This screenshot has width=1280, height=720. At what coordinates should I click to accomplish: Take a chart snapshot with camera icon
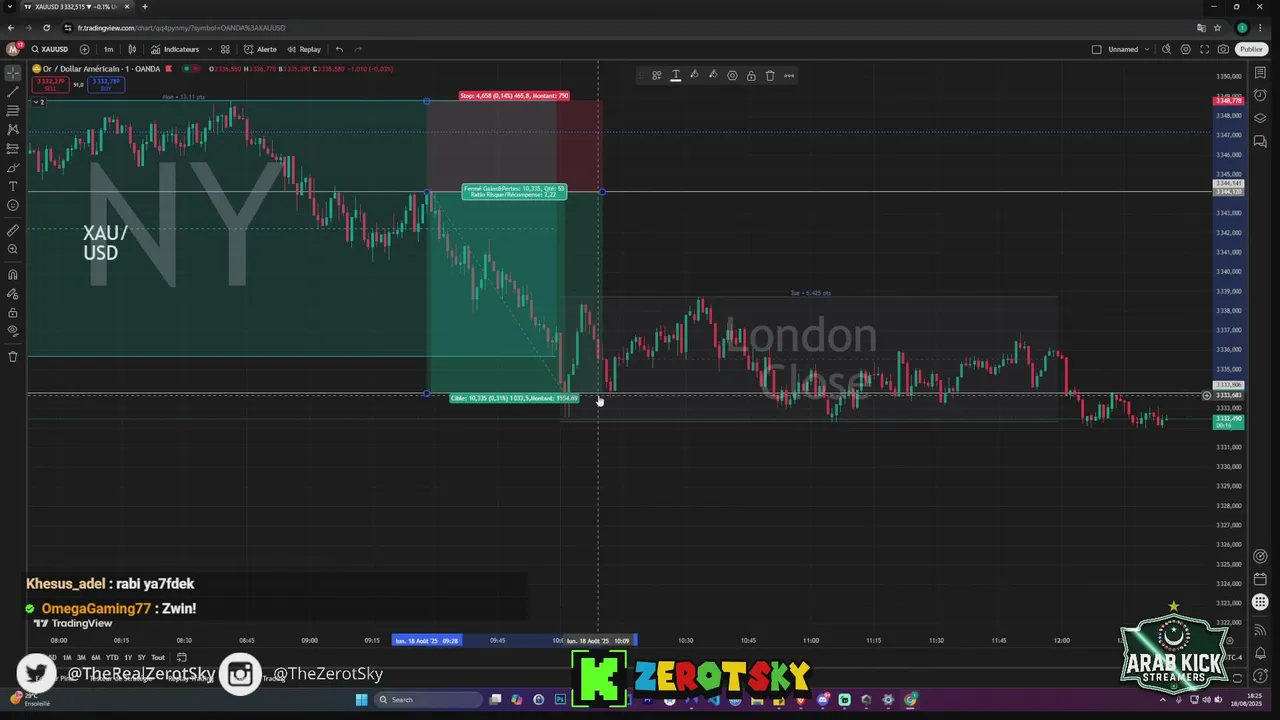pos(1223,49)
